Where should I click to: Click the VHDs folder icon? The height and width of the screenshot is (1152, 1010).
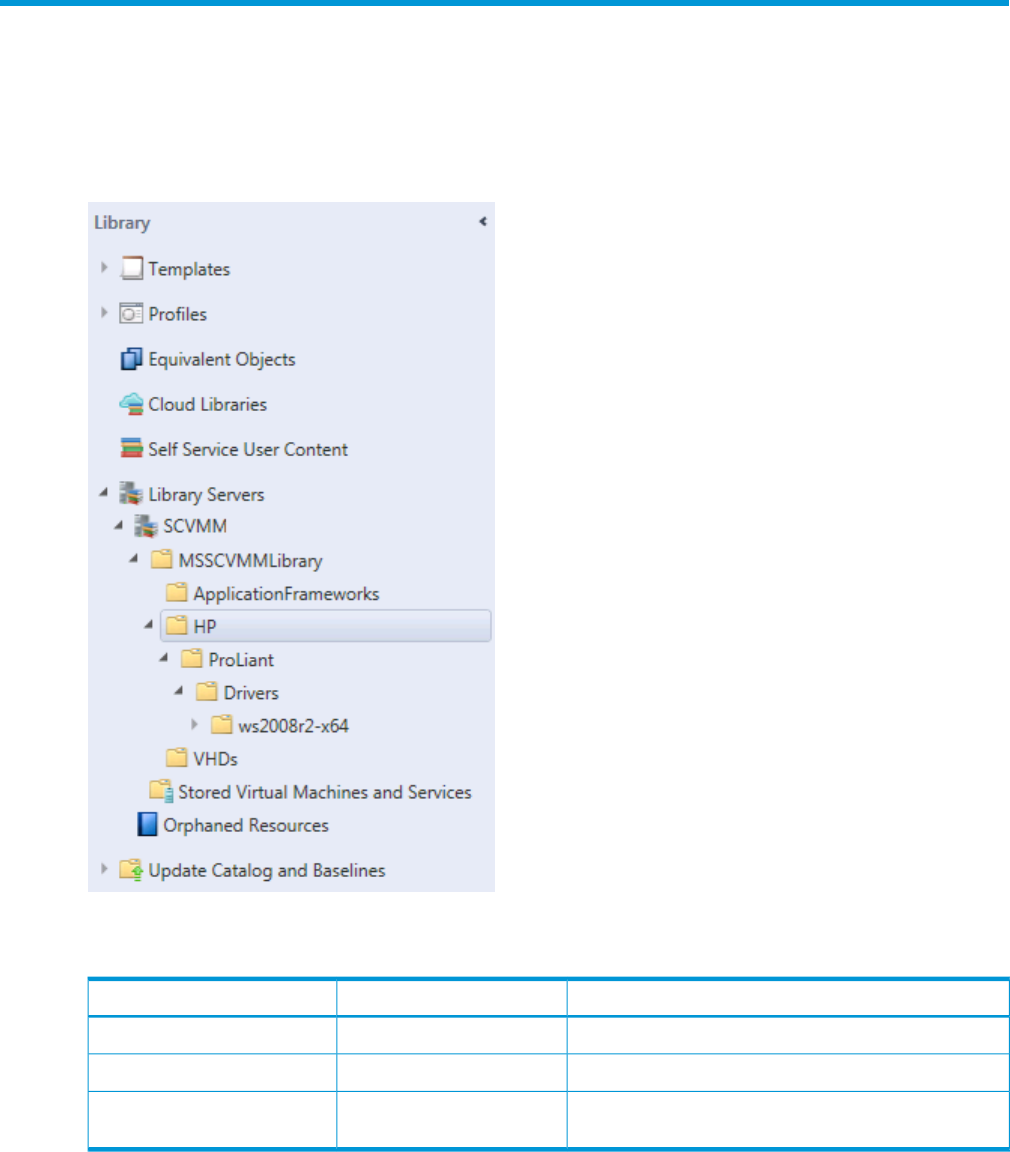point(176,757)
